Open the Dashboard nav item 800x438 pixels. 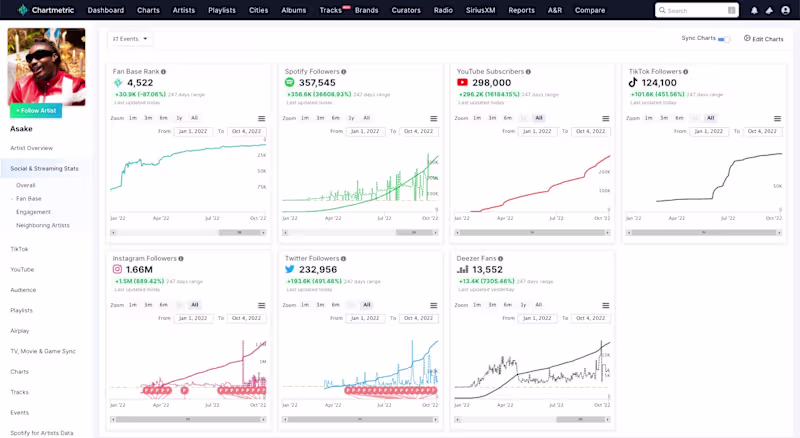click(106, 10)
